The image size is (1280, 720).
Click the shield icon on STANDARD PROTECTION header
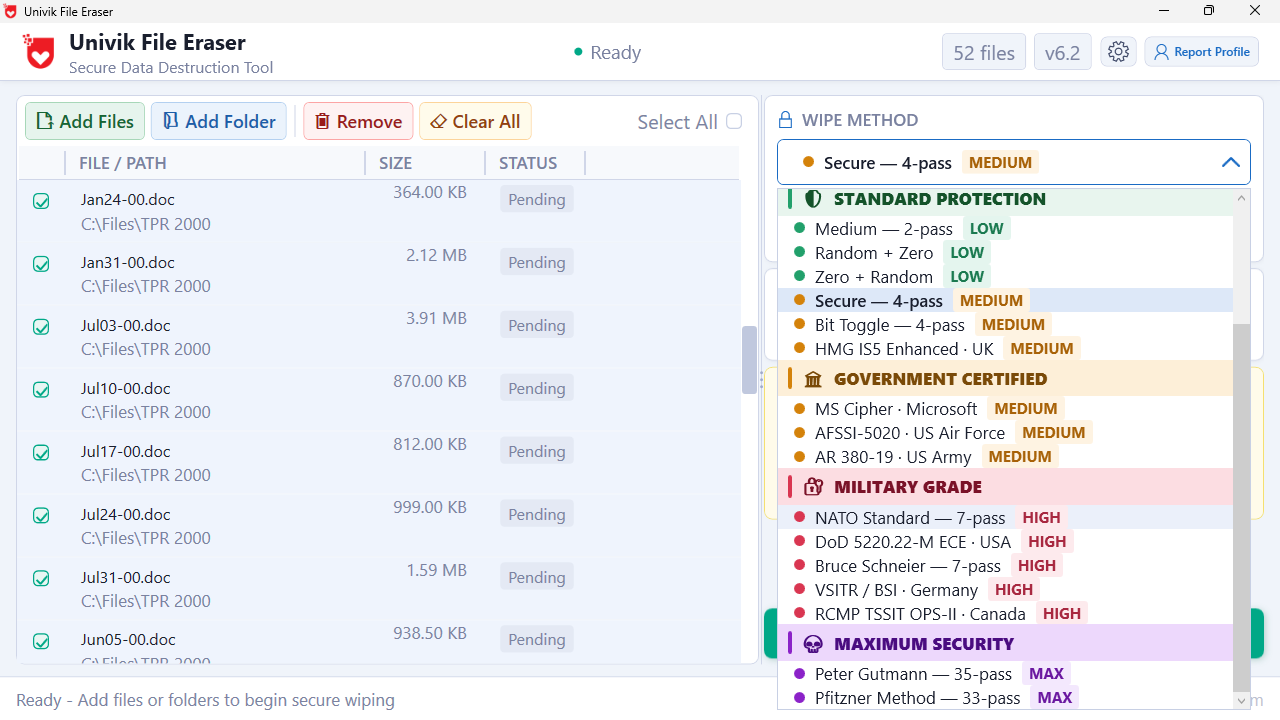(811, 198)
